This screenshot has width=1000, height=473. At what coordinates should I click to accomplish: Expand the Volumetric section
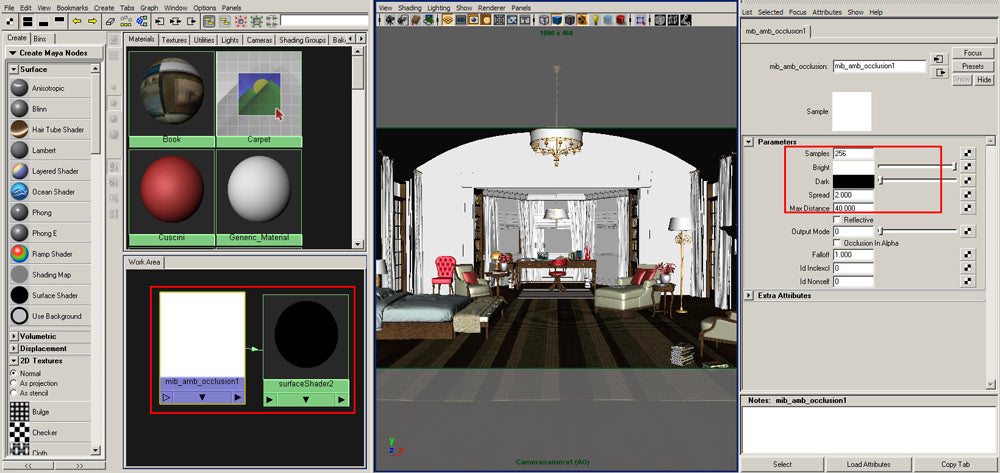pyautogui.click(x=14, y=336)
